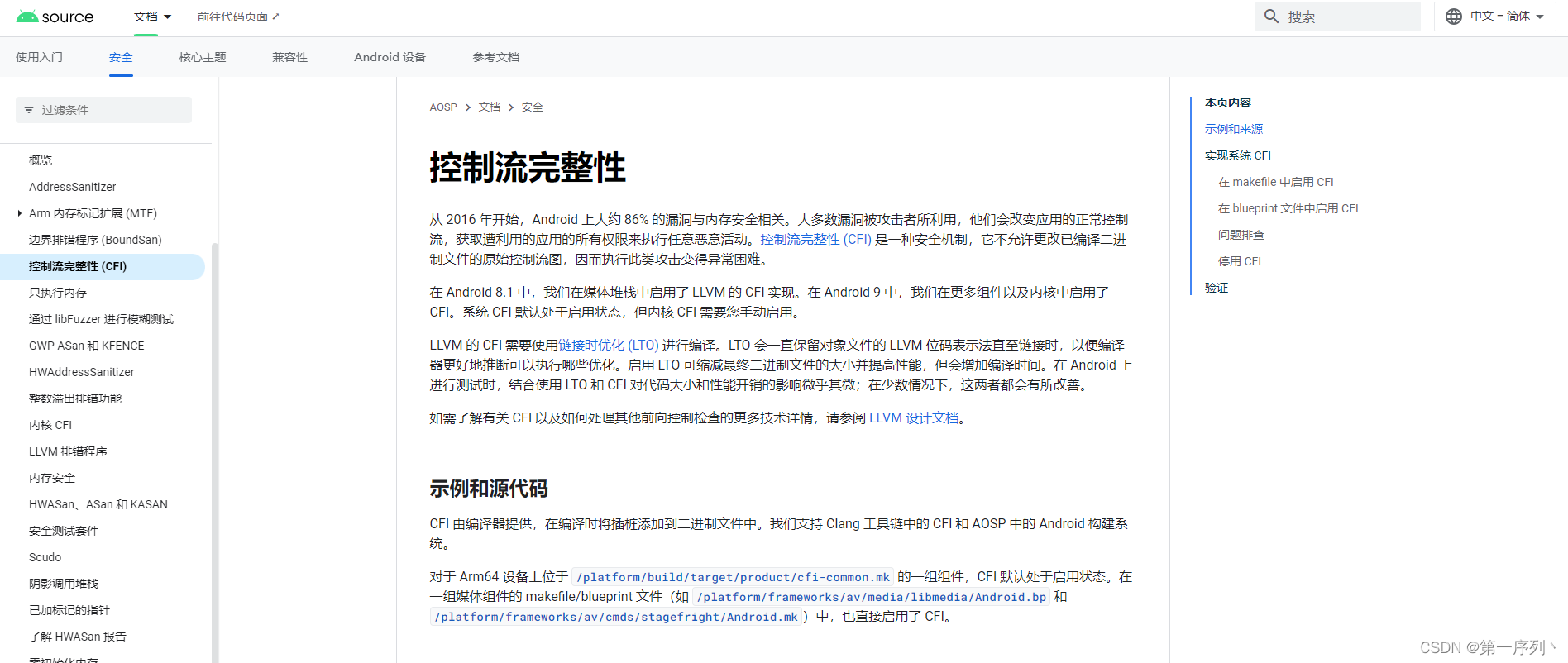
Task: Click the 控制流完整性 page title
Action: 528,168
